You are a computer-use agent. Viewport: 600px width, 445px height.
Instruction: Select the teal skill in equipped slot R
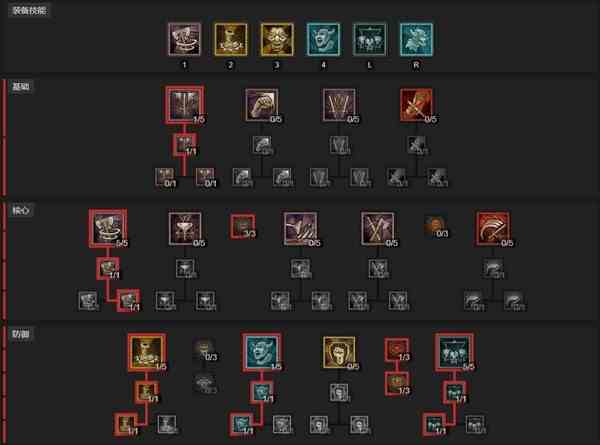tap(416, 39)
